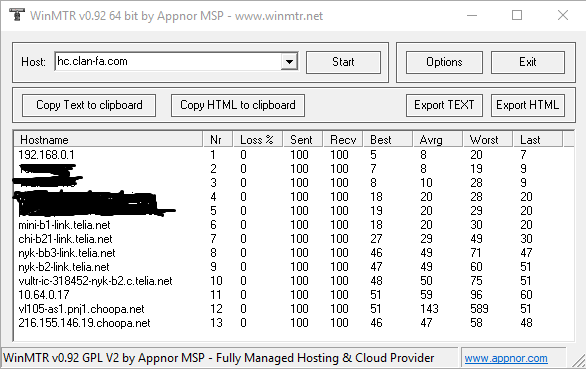Click hop number 13 in Nr column
Viewport: 586px width, 369px height.
216,323
